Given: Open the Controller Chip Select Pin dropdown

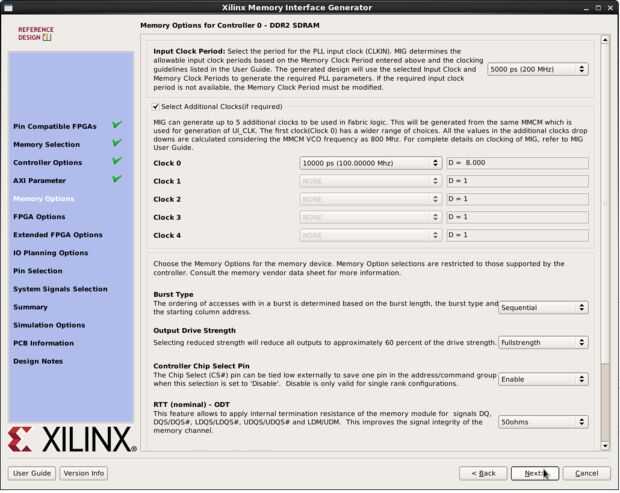Looking at the screenshot, I should 543,379.
